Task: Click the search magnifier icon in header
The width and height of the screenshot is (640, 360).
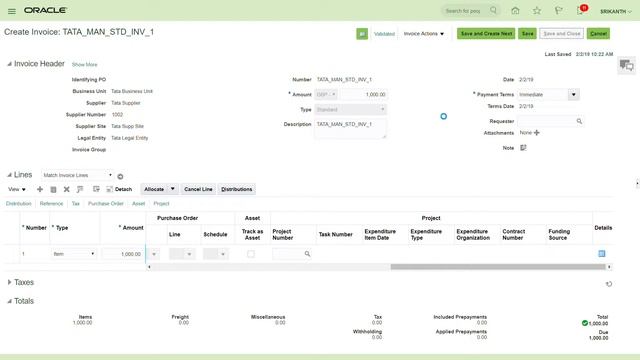Action: point(493,11)
